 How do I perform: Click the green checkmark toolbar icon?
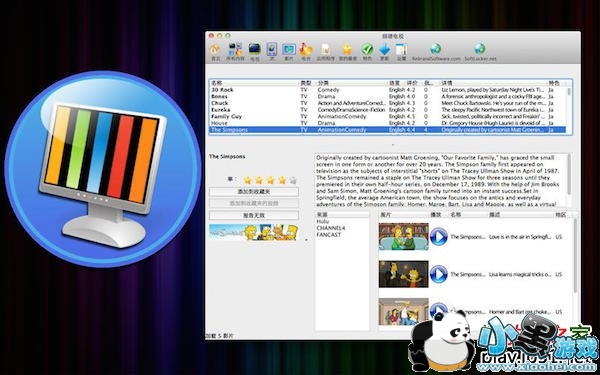[x=367, y=49]
